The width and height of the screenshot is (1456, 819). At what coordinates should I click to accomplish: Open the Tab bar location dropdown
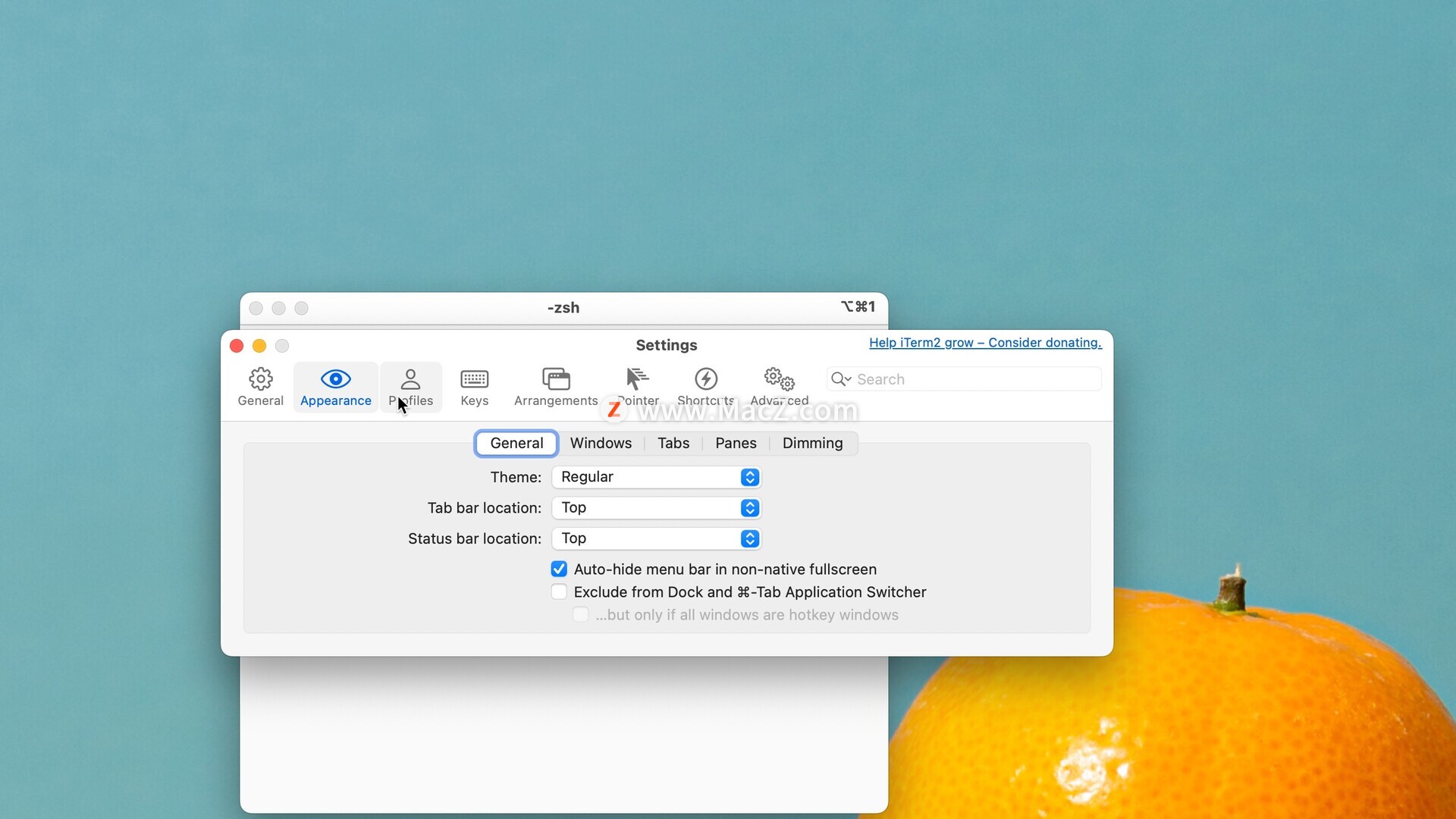tap(657, 508)
